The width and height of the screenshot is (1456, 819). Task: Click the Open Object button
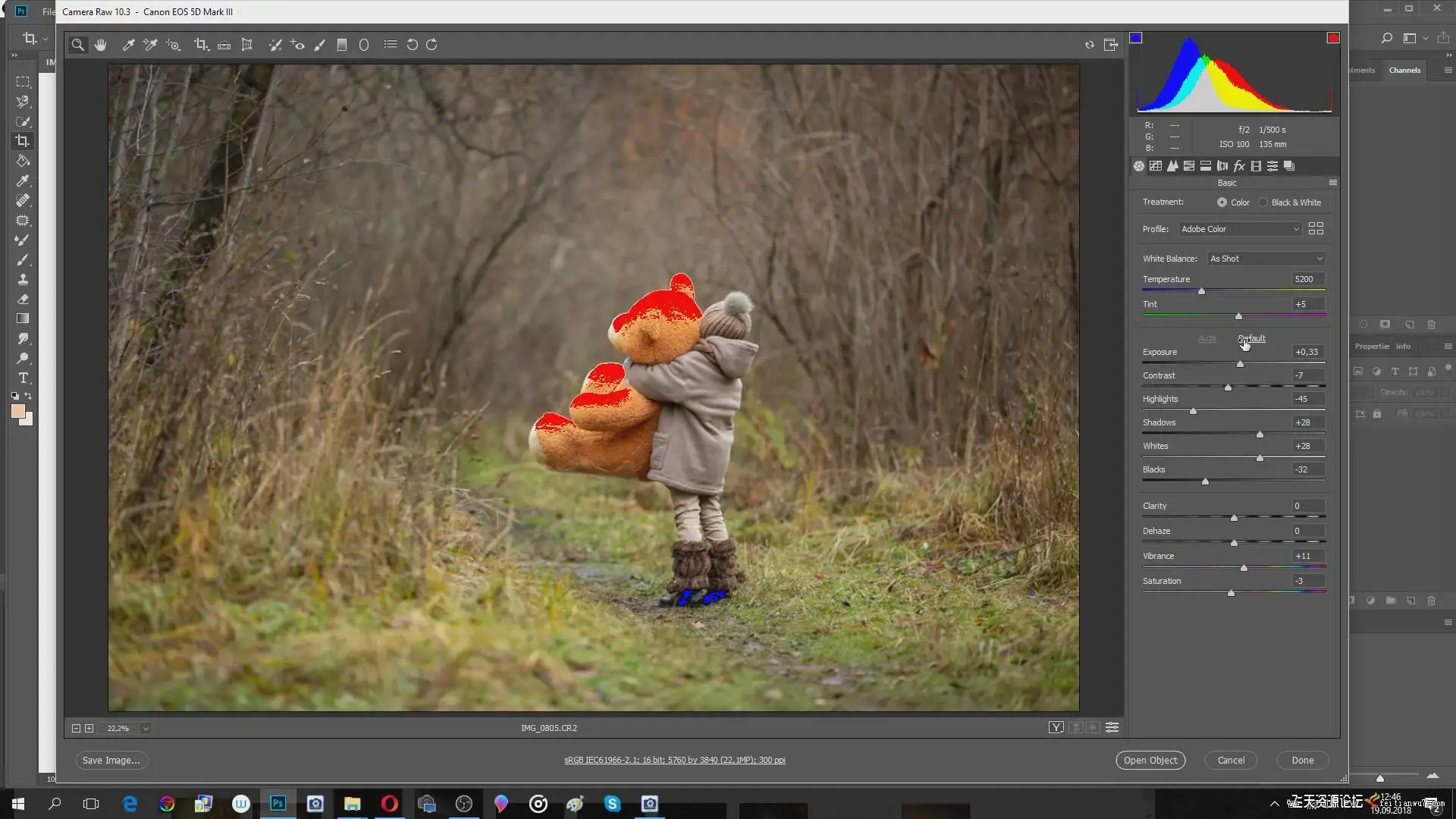(1150, 760)
